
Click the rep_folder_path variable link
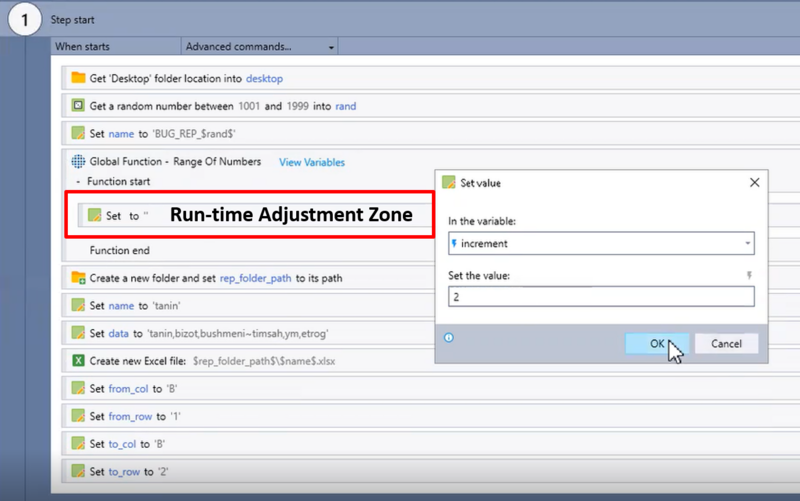256,278
